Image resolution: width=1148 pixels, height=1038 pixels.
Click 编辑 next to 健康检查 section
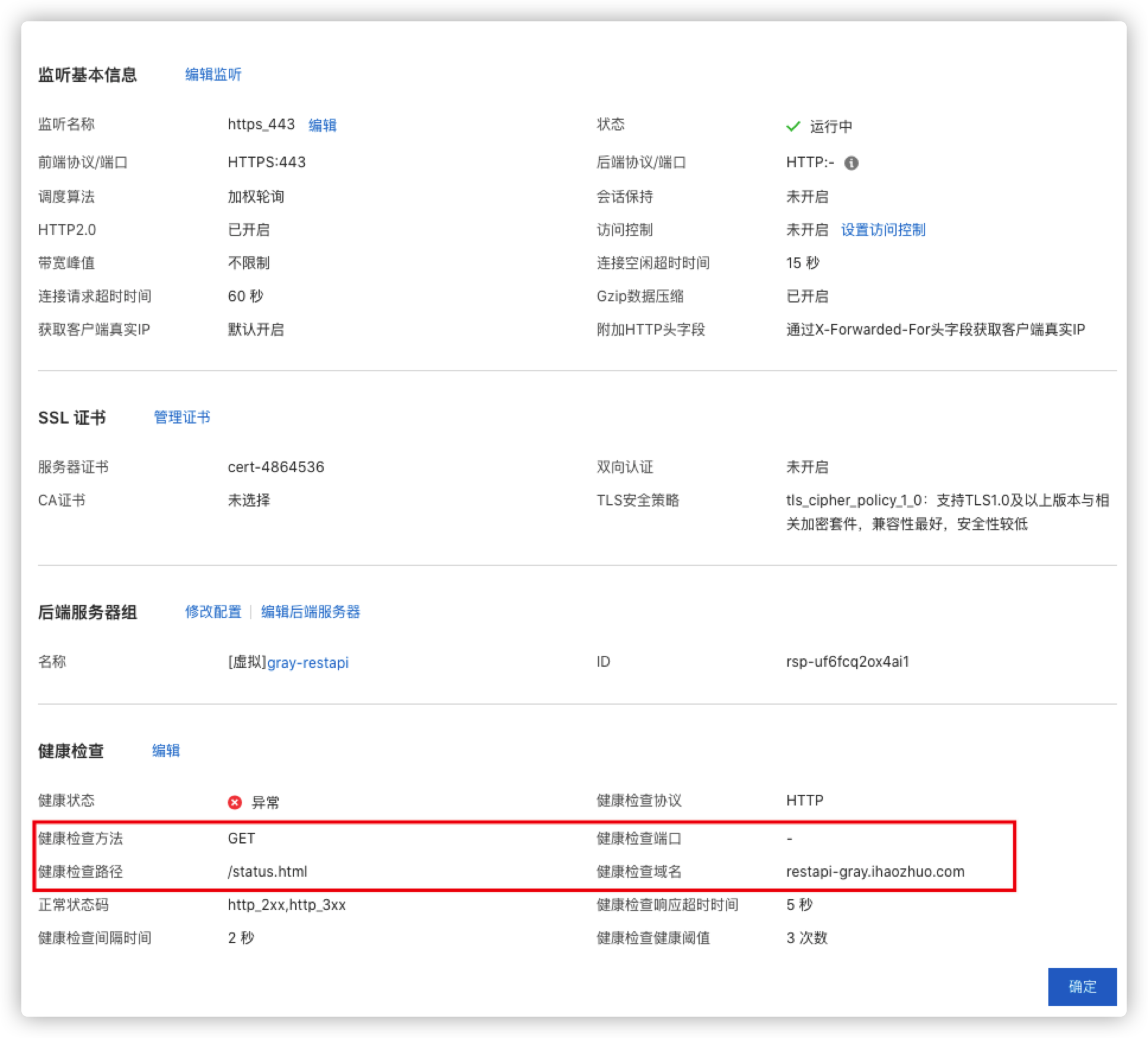point(167,751)
